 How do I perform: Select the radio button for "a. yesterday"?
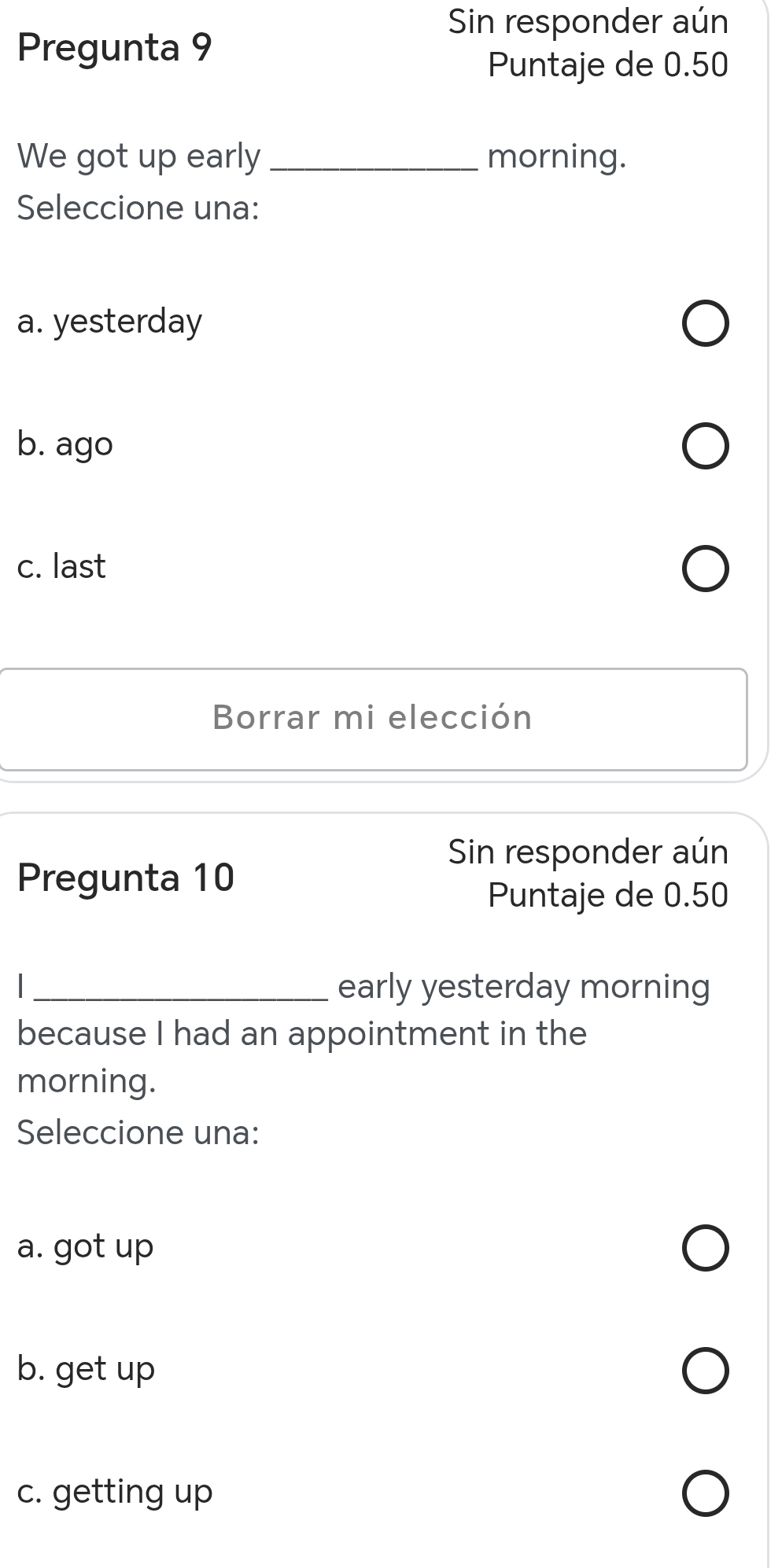point(705,323)
